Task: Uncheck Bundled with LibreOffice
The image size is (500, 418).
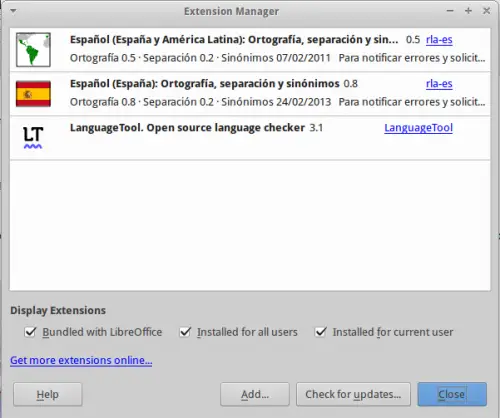Action: (x=30, y=332)
